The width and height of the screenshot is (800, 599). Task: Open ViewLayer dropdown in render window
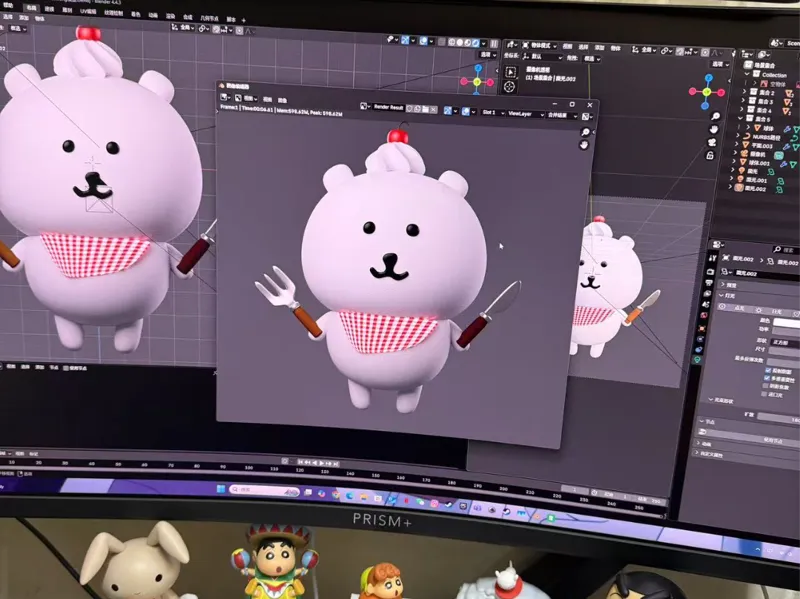click(x=526, y=114)
